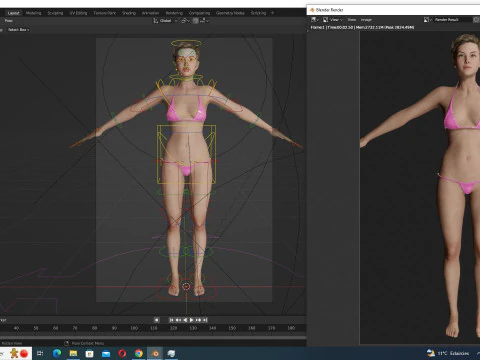Jump to the previous keyframe
Viewport: 480px width, 360px height.
coord(178,320)
